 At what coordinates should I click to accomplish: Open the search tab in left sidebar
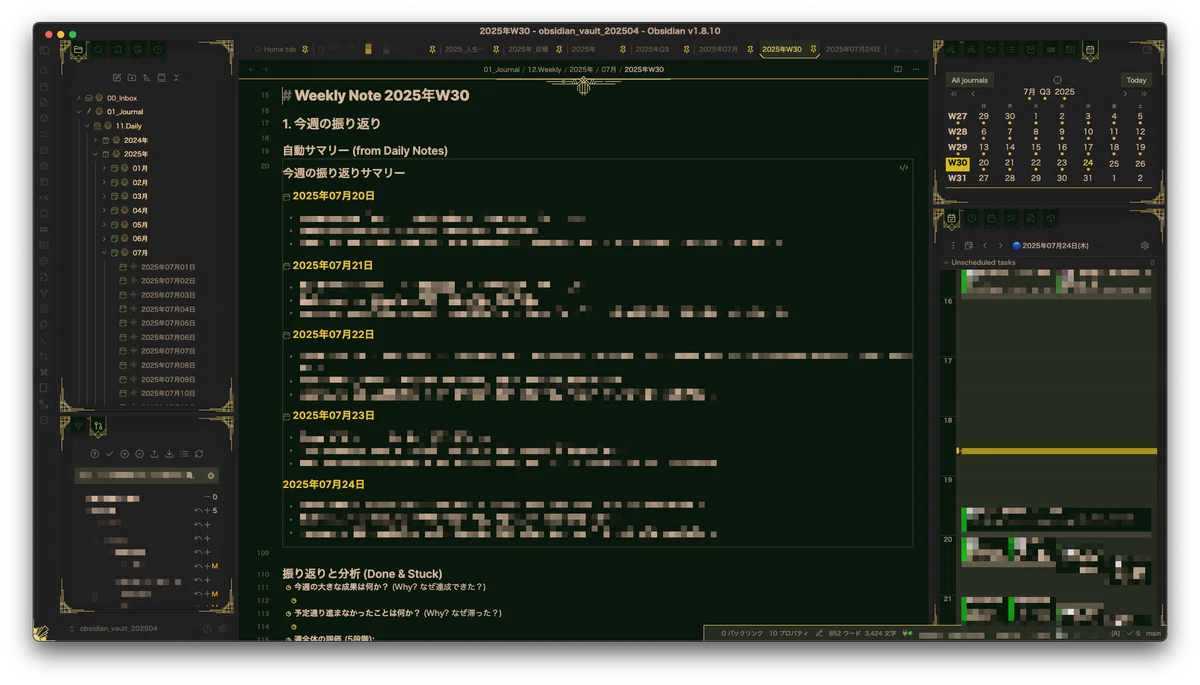98,49
